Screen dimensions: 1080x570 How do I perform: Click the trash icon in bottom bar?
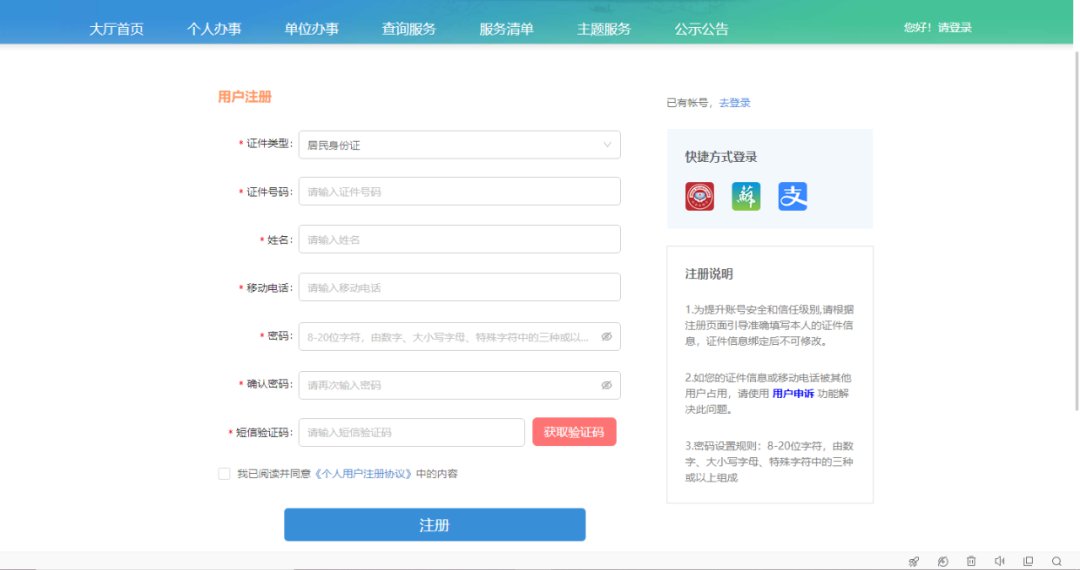[x=971, y=562]
